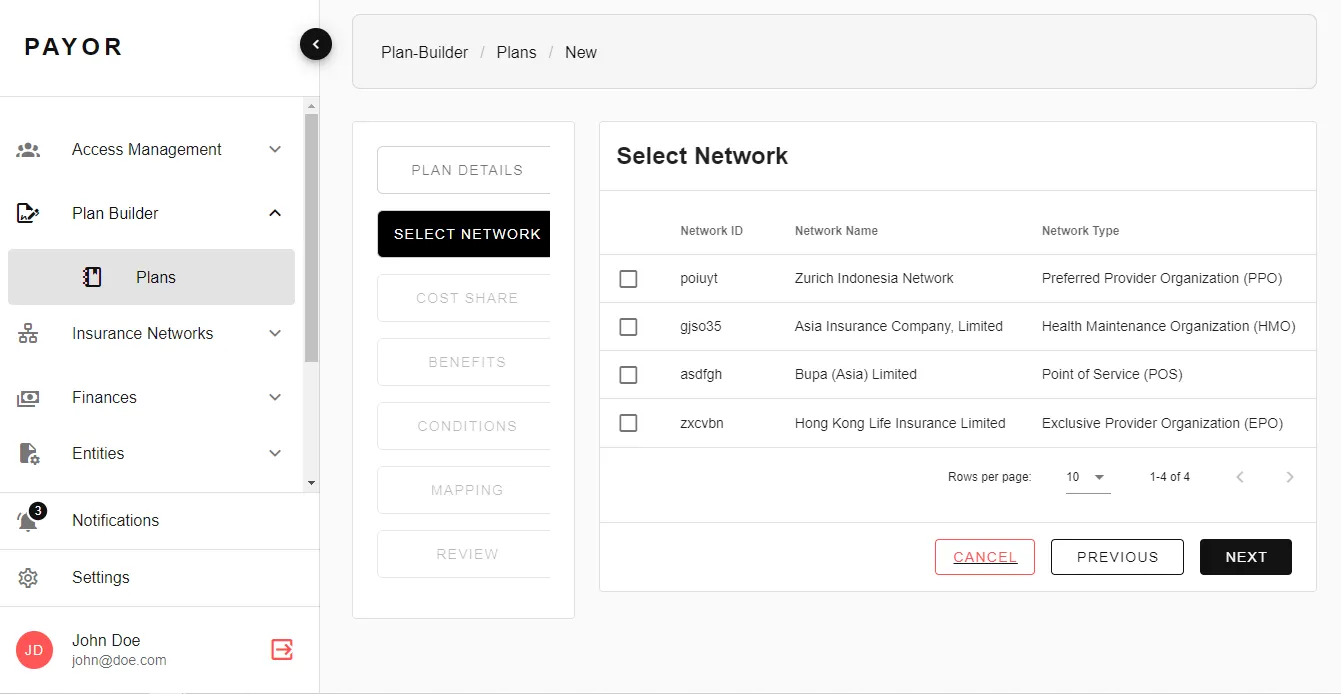
Task: Open the Plans sidebar item
Action: click(151, 277)
